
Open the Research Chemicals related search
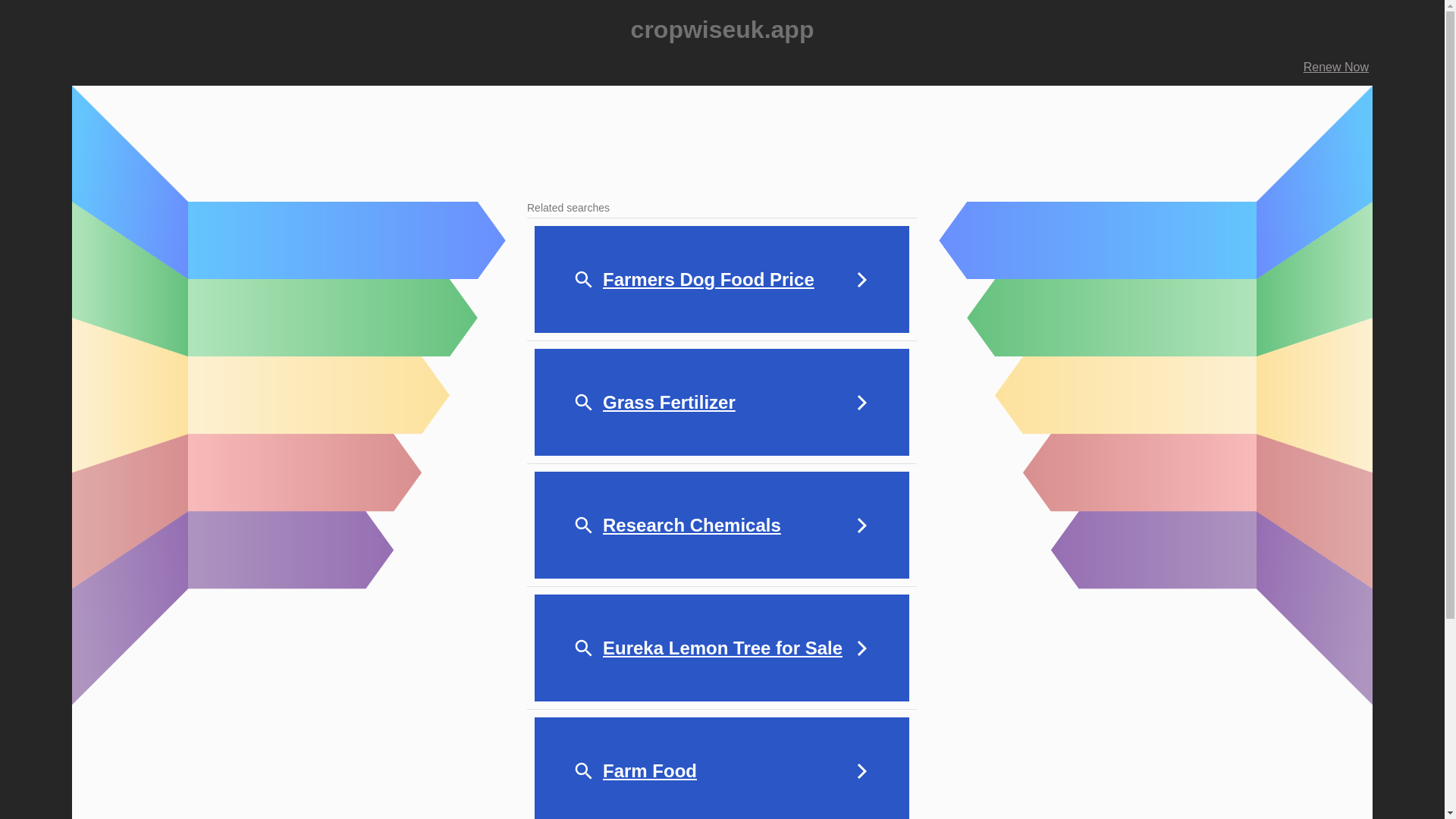click(x=691, y=526)
